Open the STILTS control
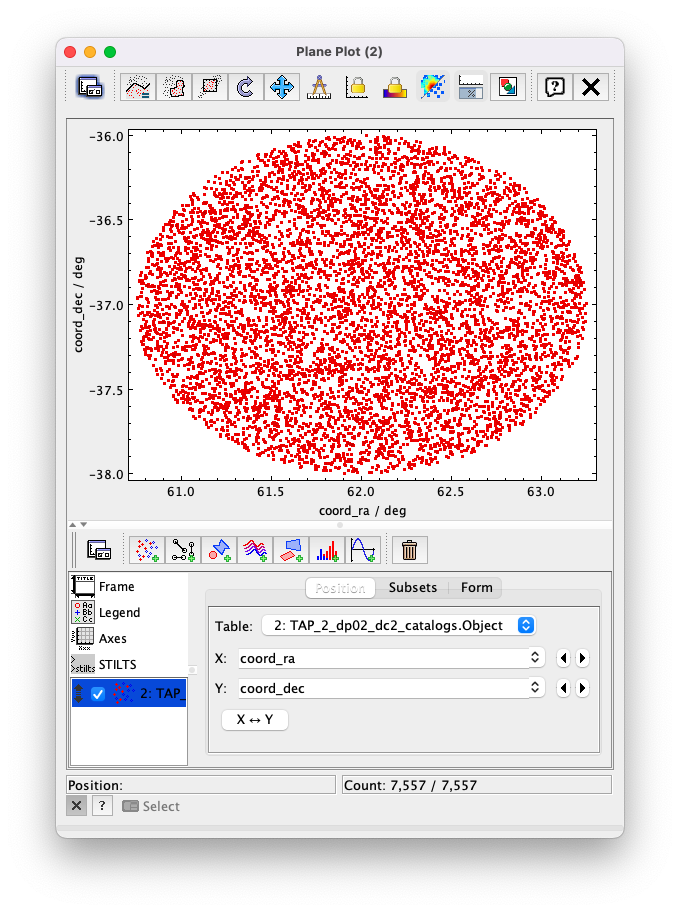This screenshot has height=912, width=680. 129,664
